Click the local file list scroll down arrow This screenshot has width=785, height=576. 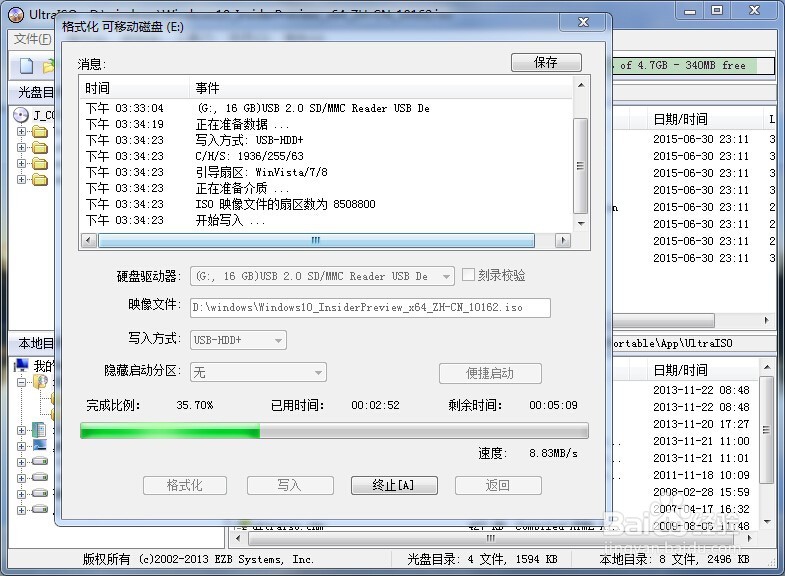tap(766, 521)
